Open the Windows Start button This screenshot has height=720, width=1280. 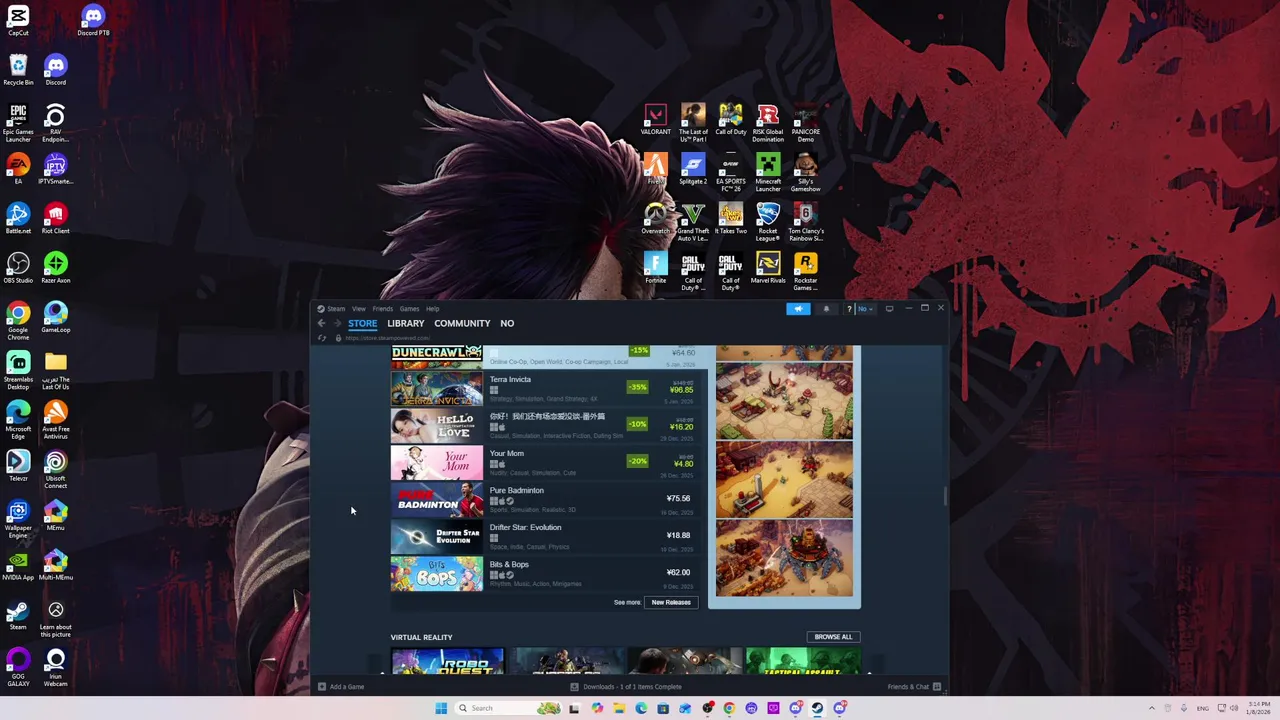click(441, 708)
